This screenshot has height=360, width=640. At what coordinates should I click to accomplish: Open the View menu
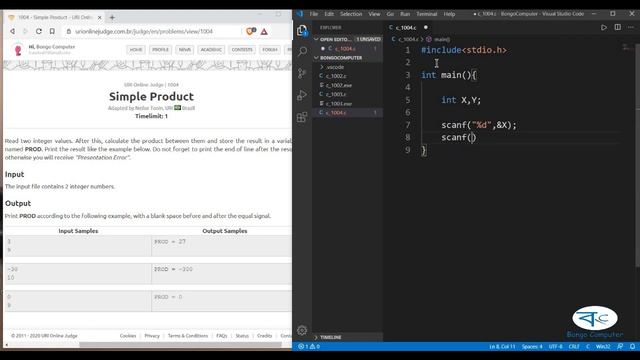pyautogui.click(x=374, y=14)
